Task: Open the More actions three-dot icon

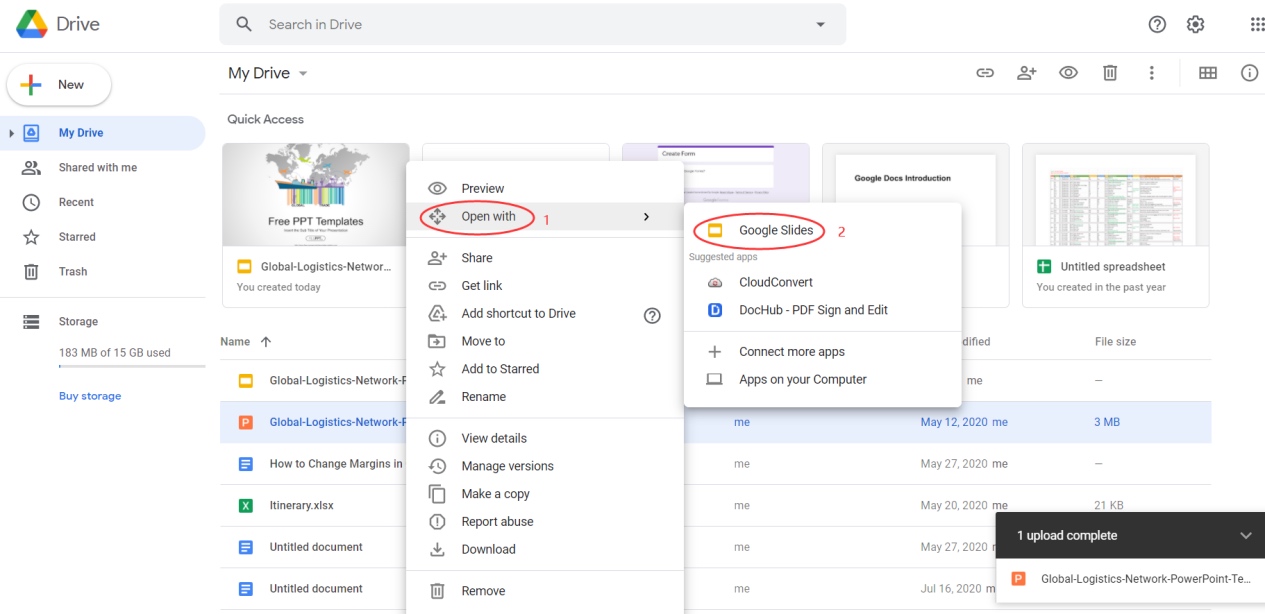Action: click(x=1152, y=73)
